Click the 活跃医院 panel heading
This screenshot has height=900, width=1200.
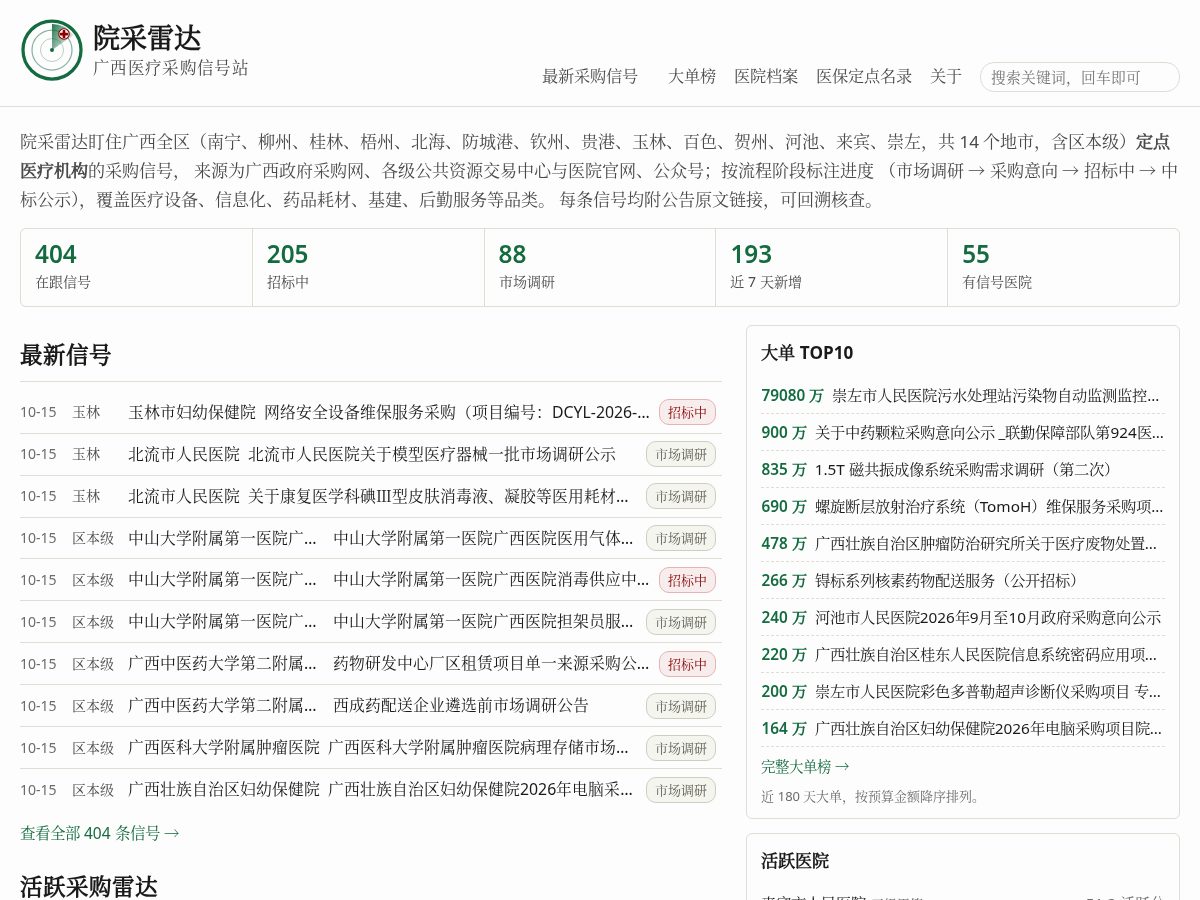[795, 861]
